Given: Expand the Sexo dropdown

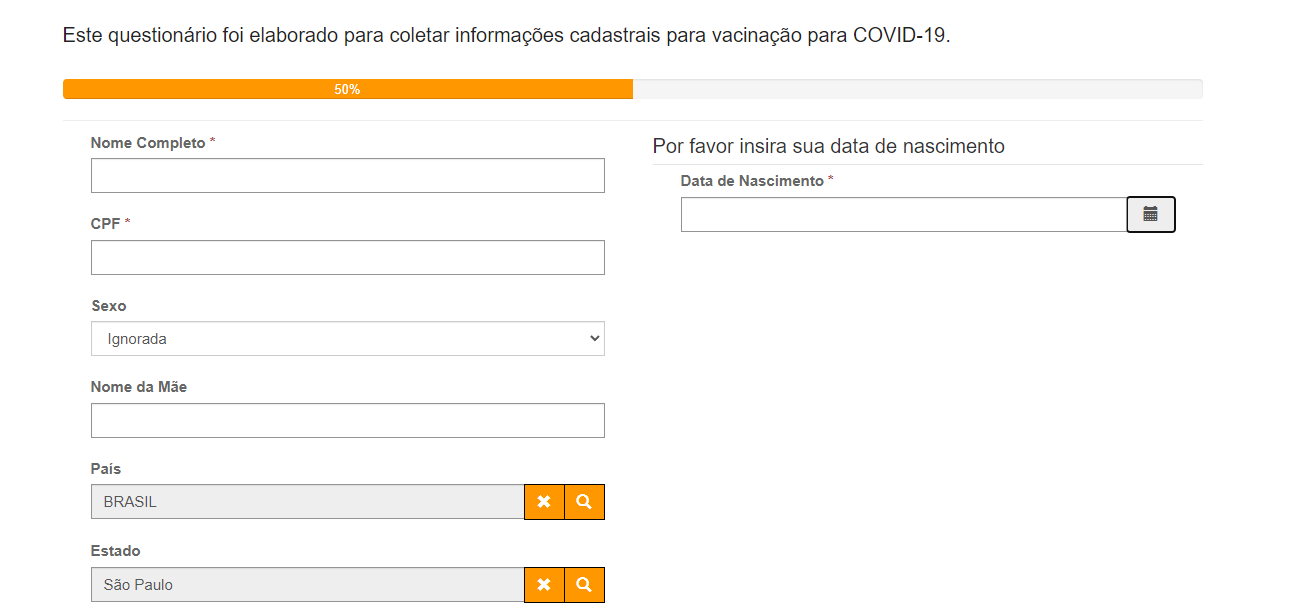Looking at the screenshot, I should coord(347,339).
